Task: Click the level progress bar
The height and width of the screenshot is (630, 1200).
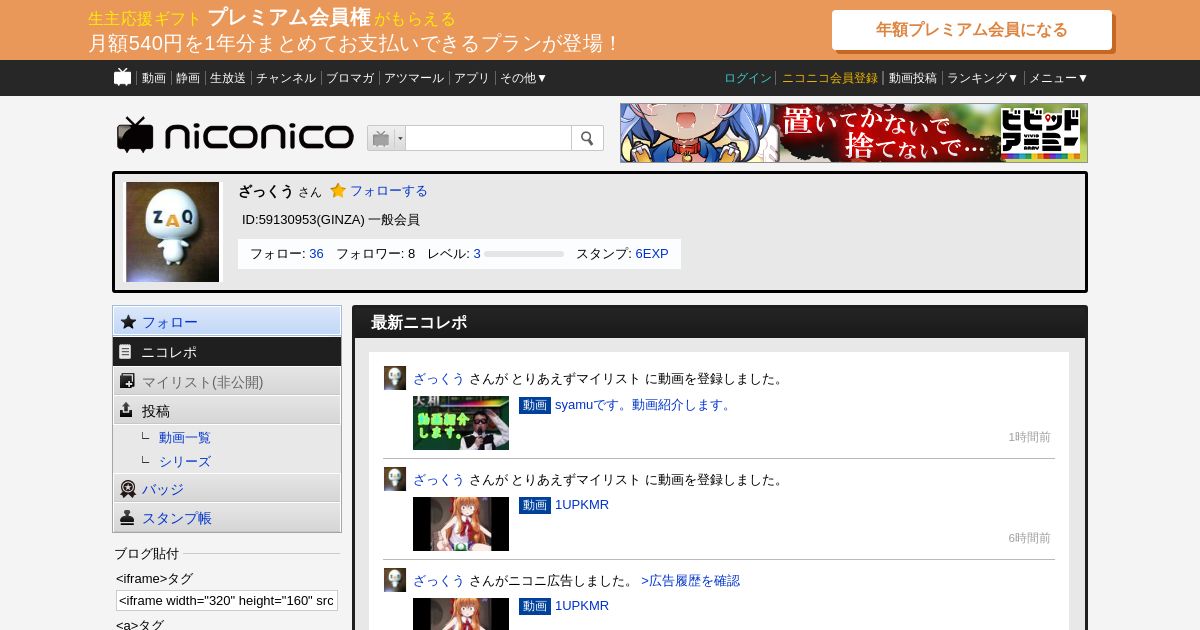Action: pos(524,254)
